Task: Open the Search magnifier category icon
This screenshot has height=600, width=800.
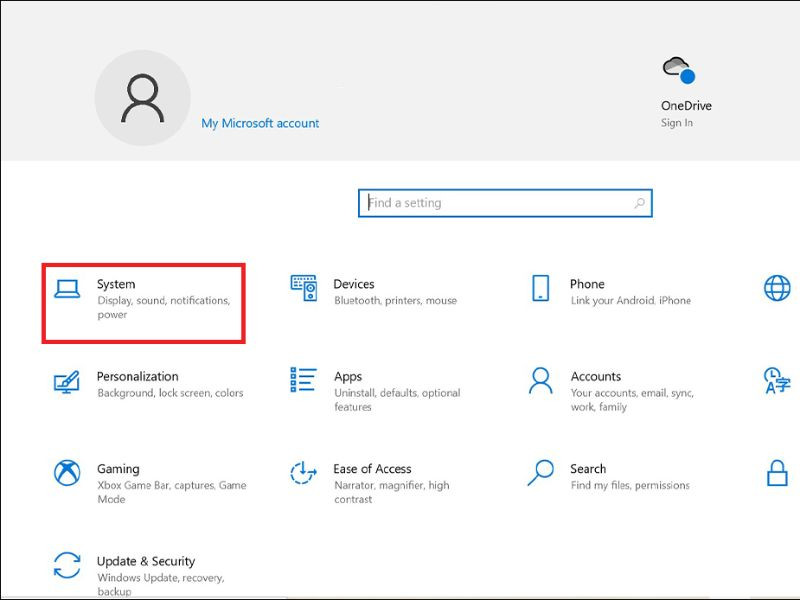Action: click(541, 472)
